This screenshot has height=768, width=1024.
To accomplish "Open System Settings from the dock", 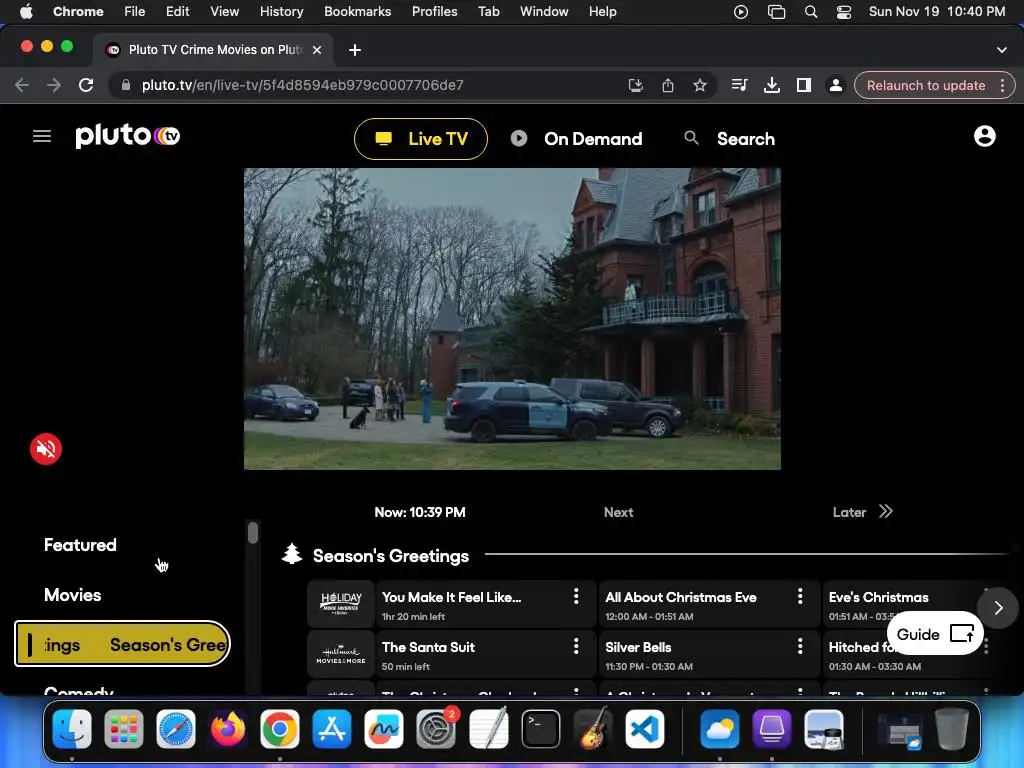I will (436, 728).
